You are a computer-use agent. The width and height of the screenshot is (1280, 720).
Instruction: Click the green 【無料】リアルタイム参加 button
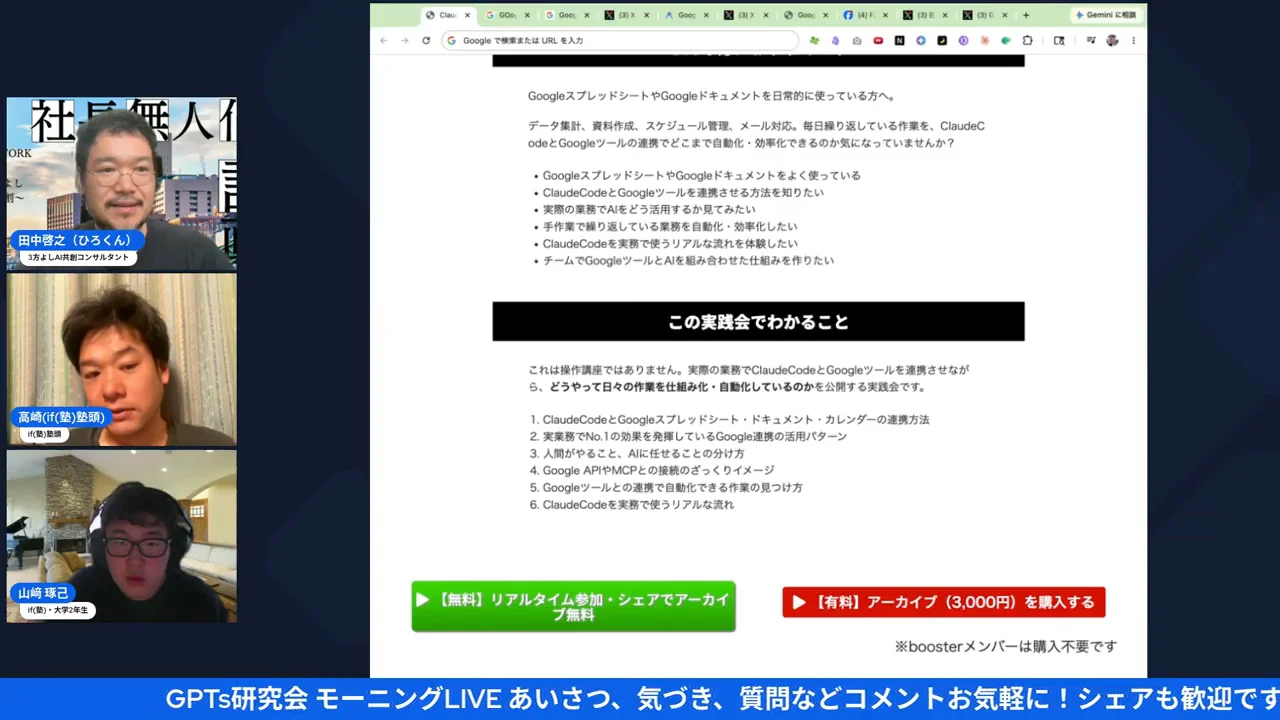click(x=573, y=606)
